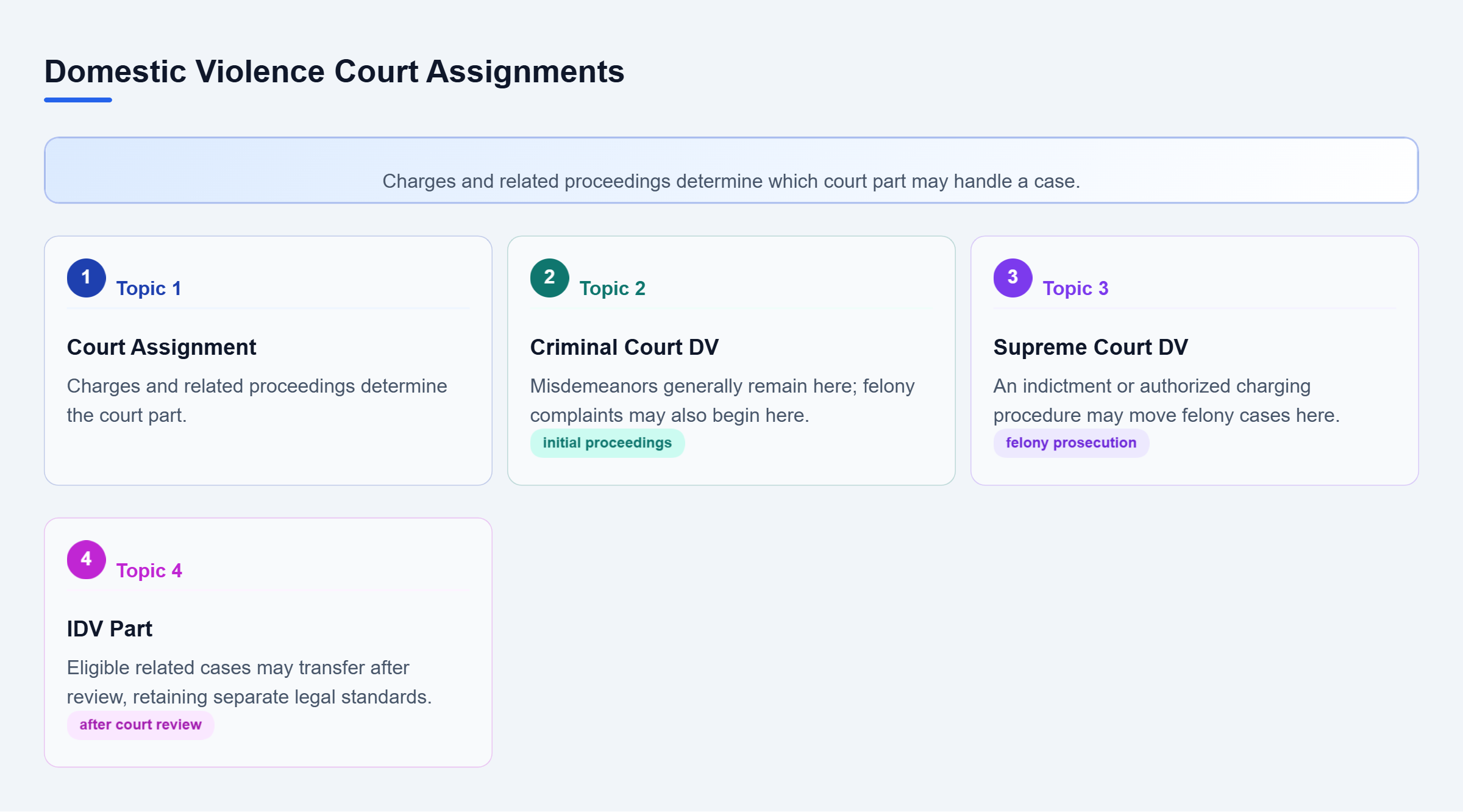Select the 'after court review' tag
The width and height of the screenshot is (1463, 812).
point(140,725)
